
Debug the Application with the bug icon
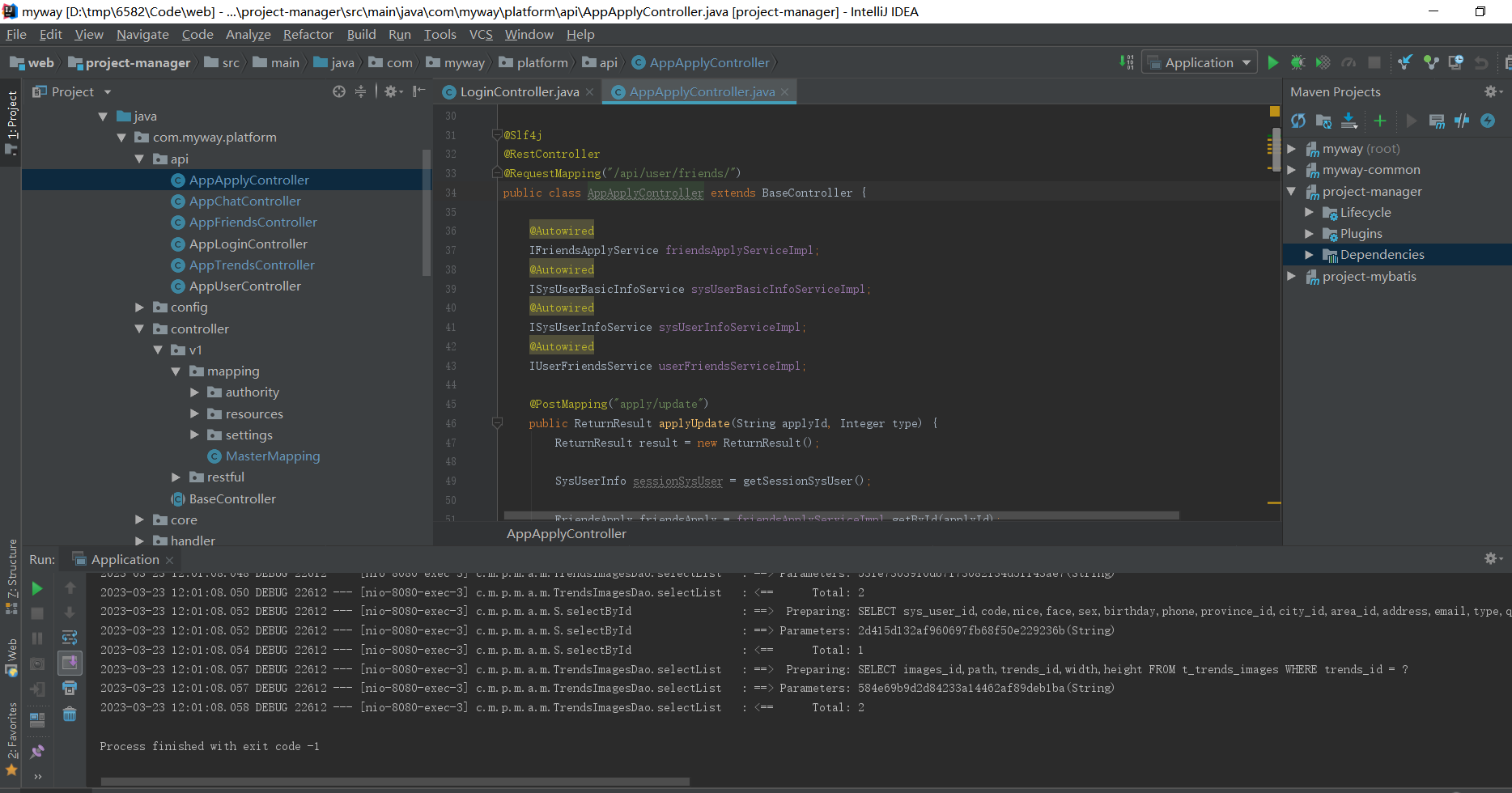(x=1298, y=62)
